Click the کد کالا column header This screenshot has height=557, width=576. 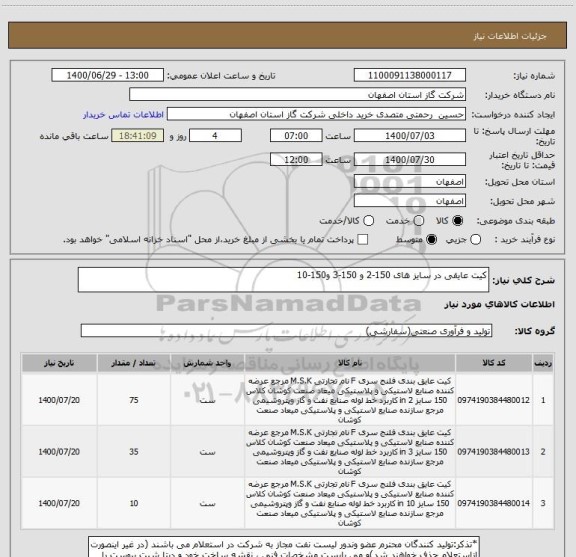(x=494, y=363)
